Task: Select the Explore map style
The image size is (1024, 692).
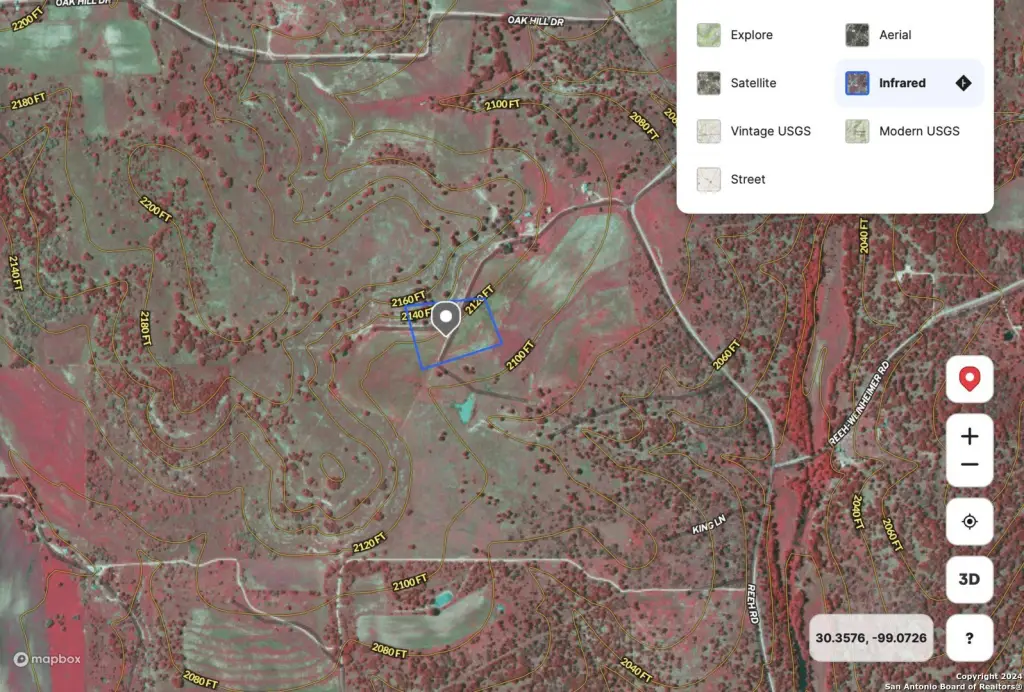Action: tap(751, 35)
